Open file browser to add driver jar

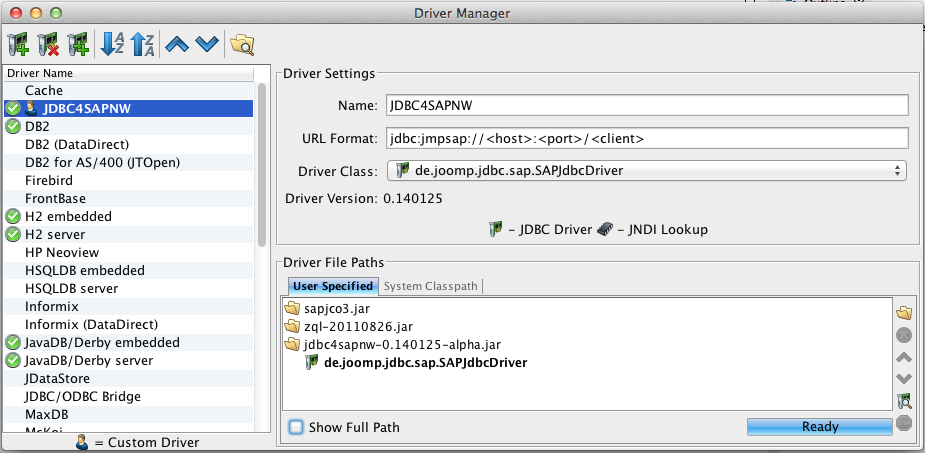pos(904,313)
